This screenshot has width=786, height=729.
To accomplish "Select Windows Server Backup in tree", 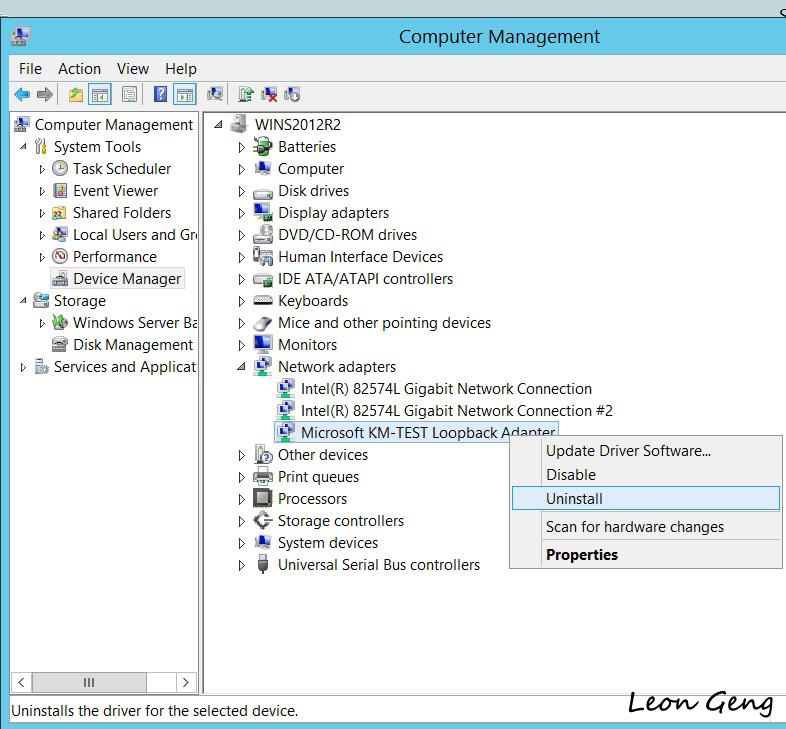I will pos(135,322).
